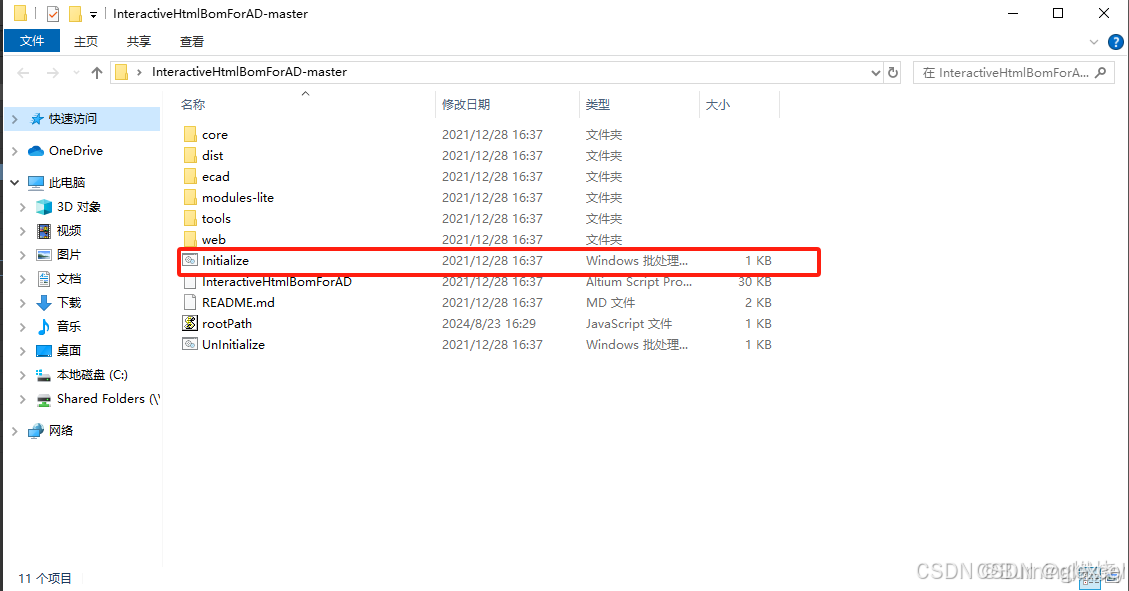Click the Network icon in sidebar
The width and height of the screenshot is (1129, 591).
coord(36,430)
